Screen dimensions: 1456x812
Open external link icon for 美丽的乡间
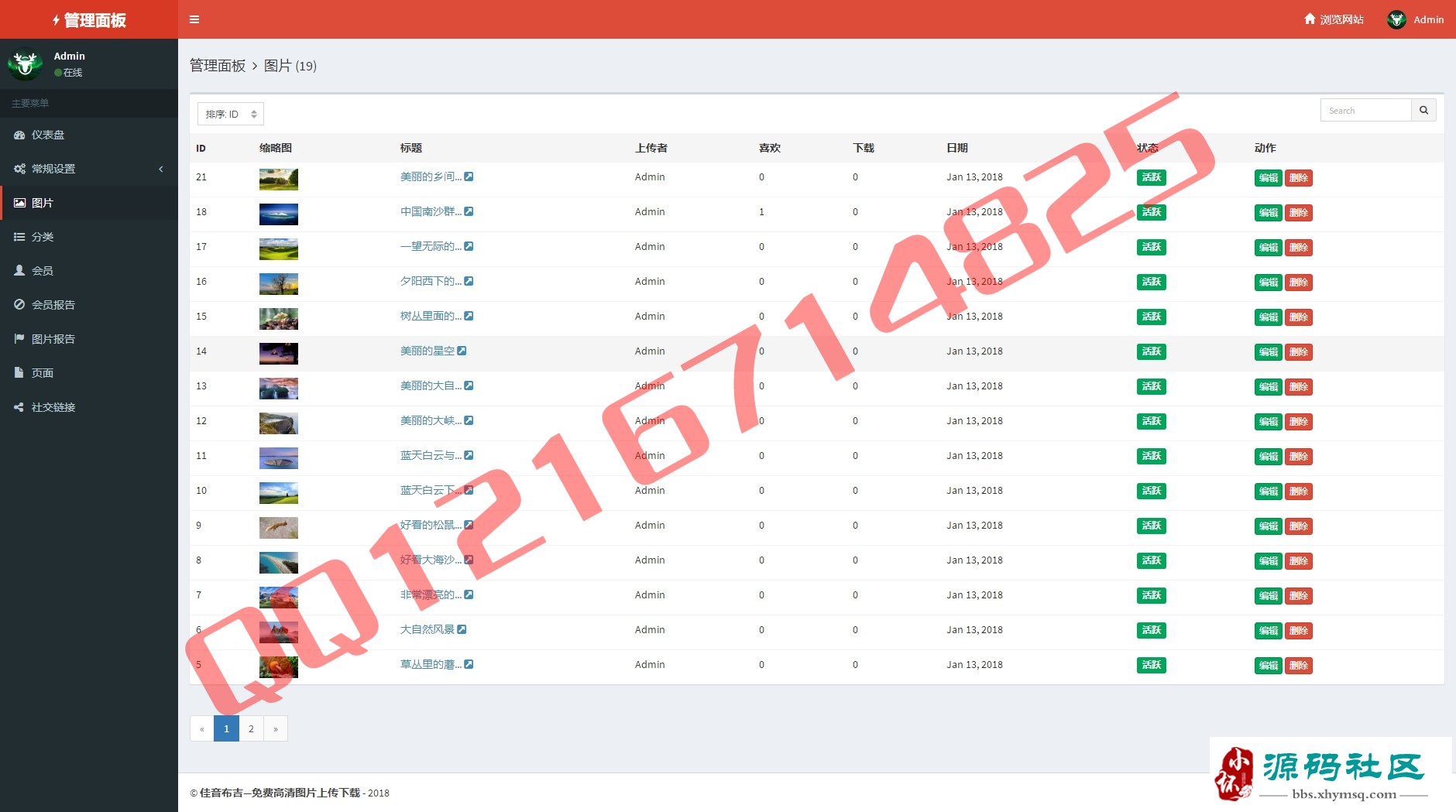coord(469,176)
